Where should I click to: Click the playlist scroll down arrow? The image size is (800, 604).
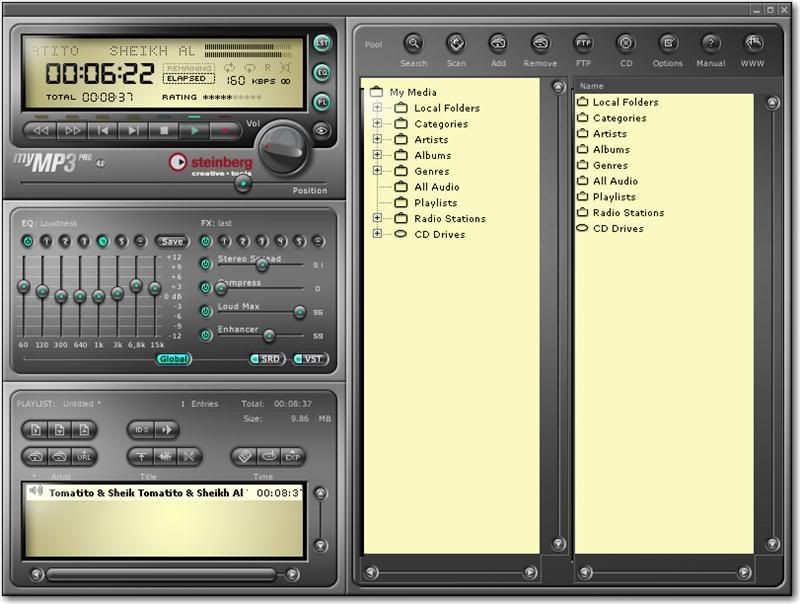[321, 546]
